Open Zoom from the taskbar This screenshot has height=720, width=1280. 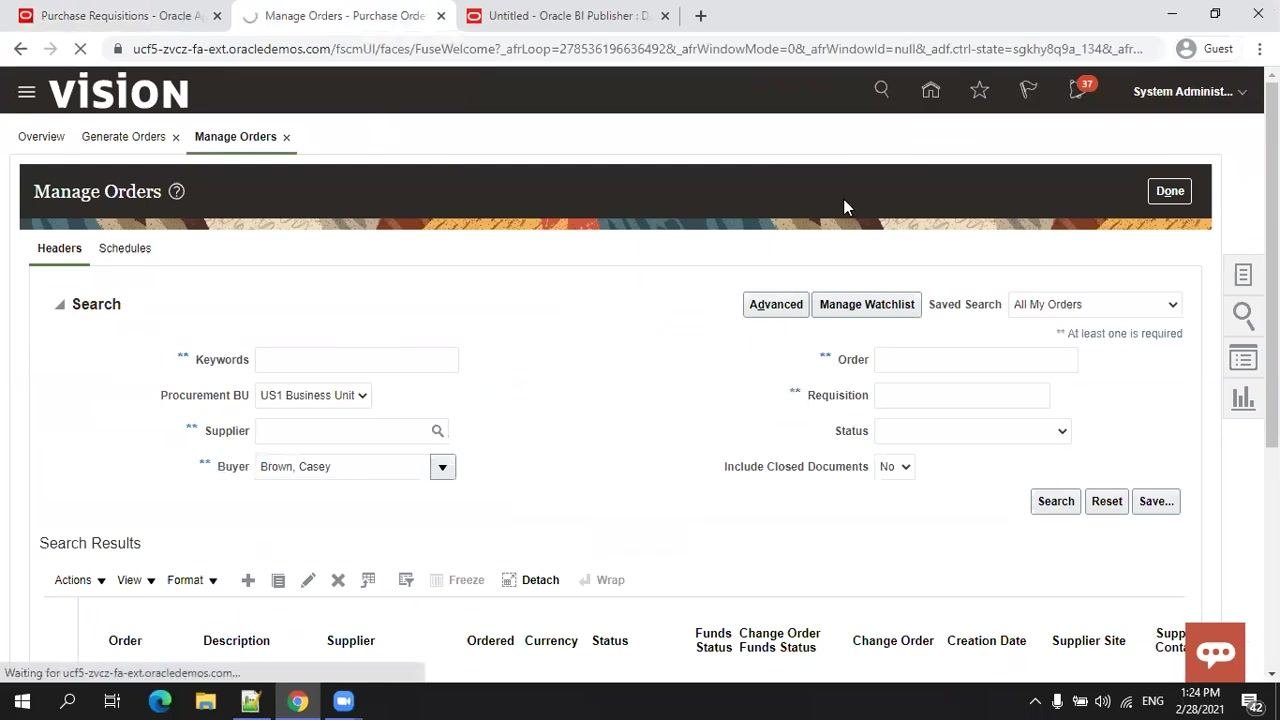point(343,701)
